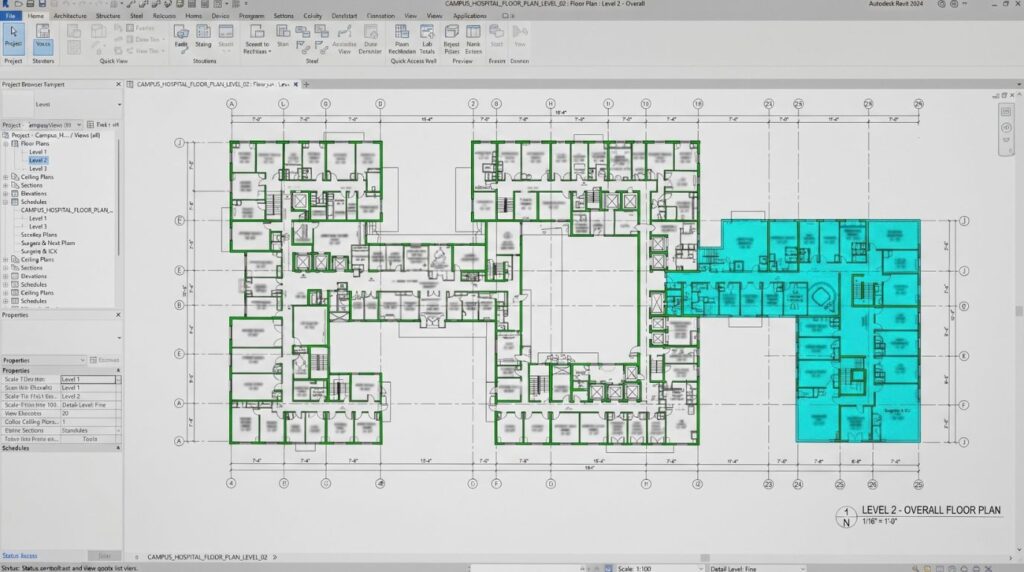Open the Scale 1:100 status dropdown
Screen dimensions: 1024x572
701,569
